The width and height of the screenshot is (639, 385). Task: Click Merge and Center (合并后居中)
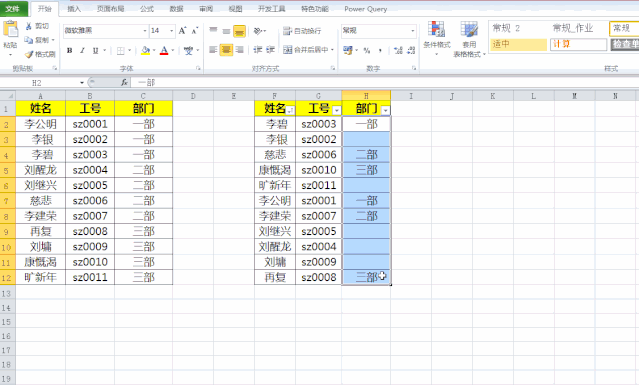pyautogui.click(x=306, y=50)
